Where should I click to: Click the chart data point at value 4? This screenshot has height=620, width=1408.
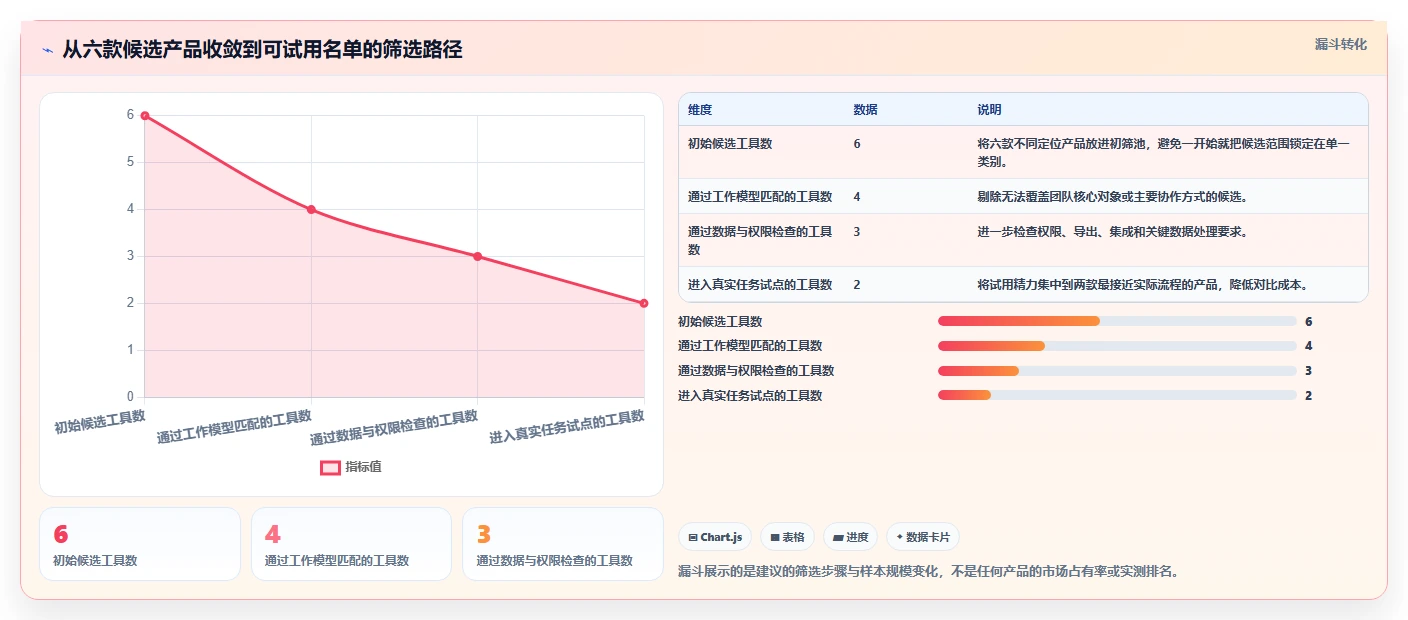(312, 210)
